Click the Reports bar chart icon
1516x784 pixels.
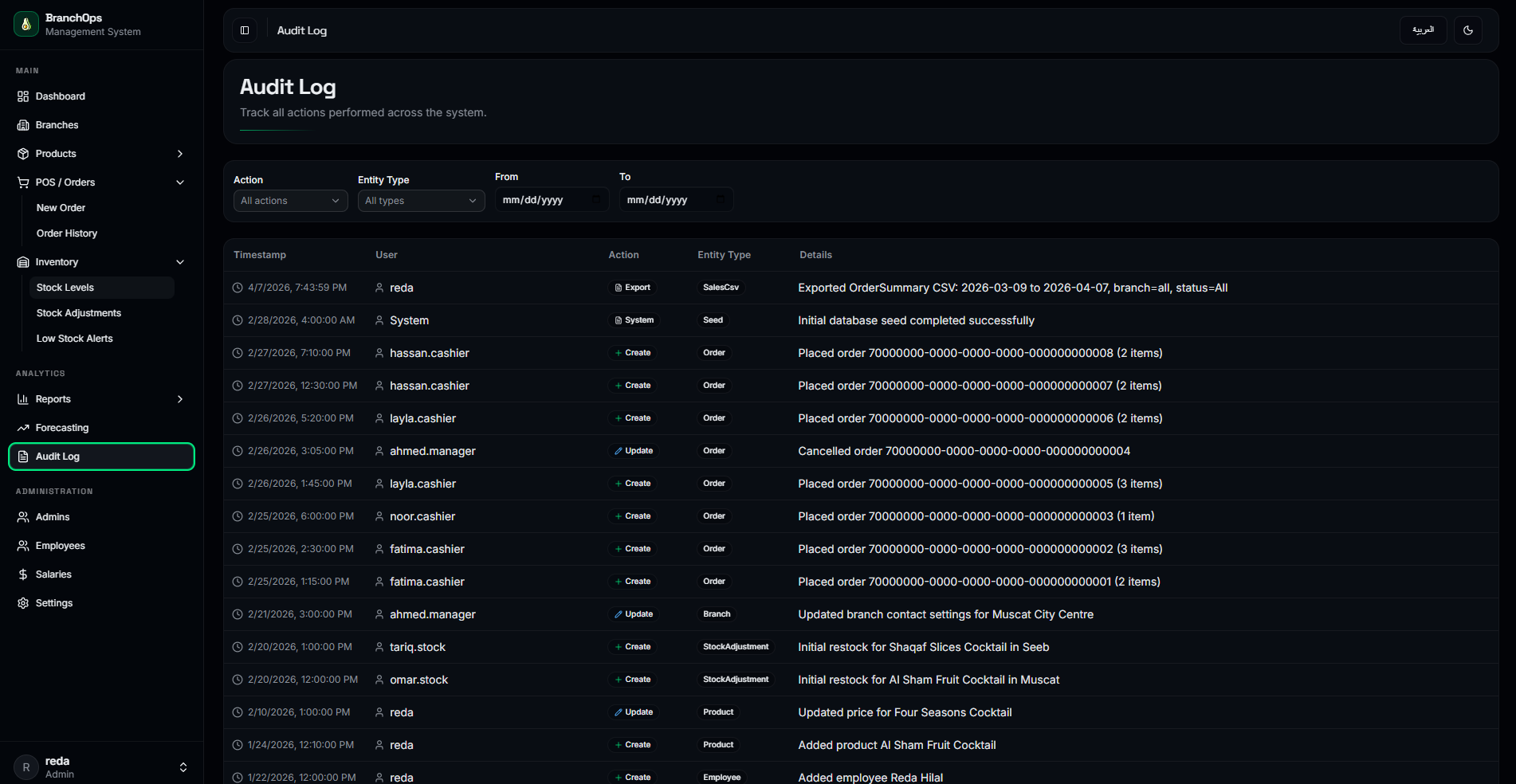click(23, 399)
